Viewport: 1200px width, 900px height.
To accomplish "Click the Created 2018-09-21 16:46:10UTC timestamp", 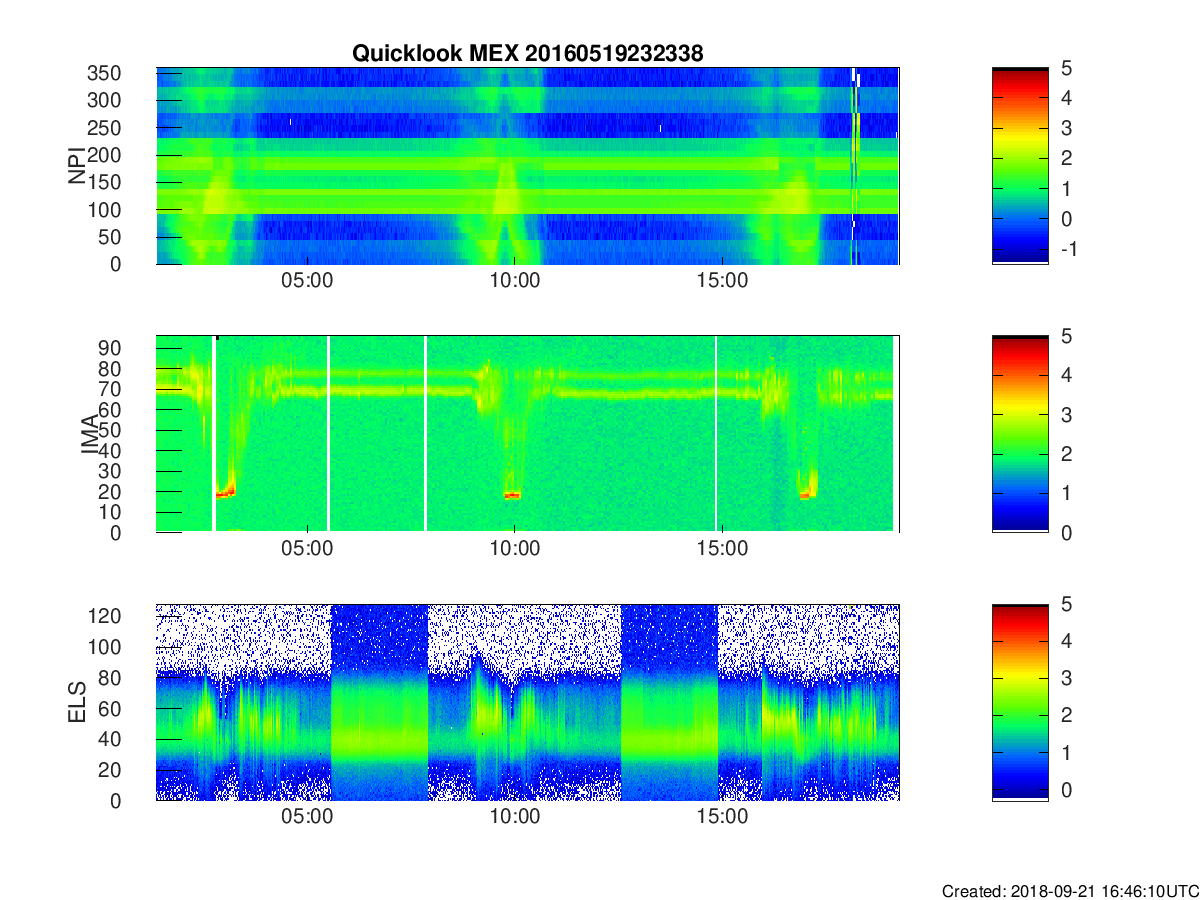I will 1069,890.
